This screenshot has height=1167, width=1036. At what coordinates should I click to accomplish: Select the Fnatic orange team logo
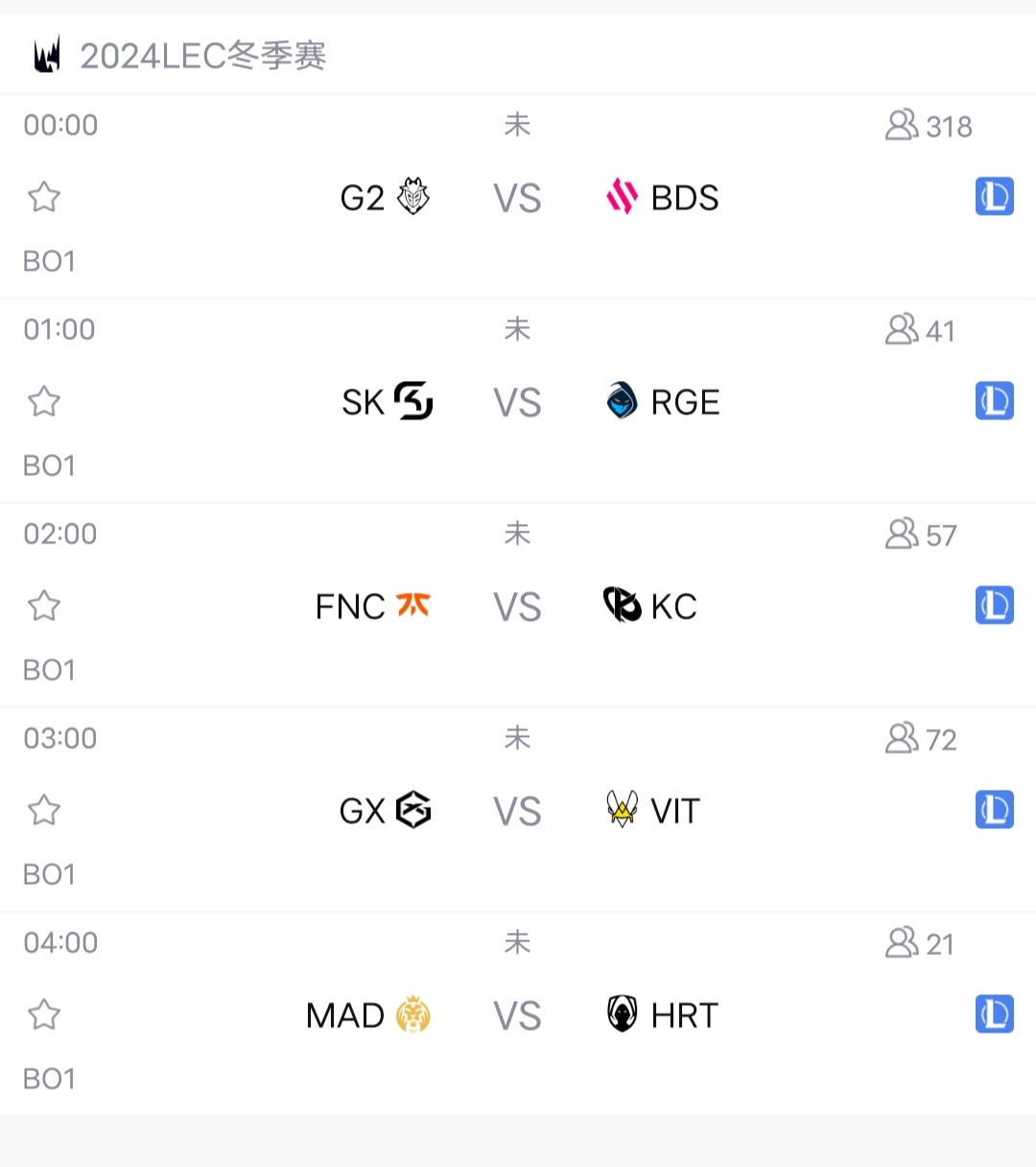point(413,606)
